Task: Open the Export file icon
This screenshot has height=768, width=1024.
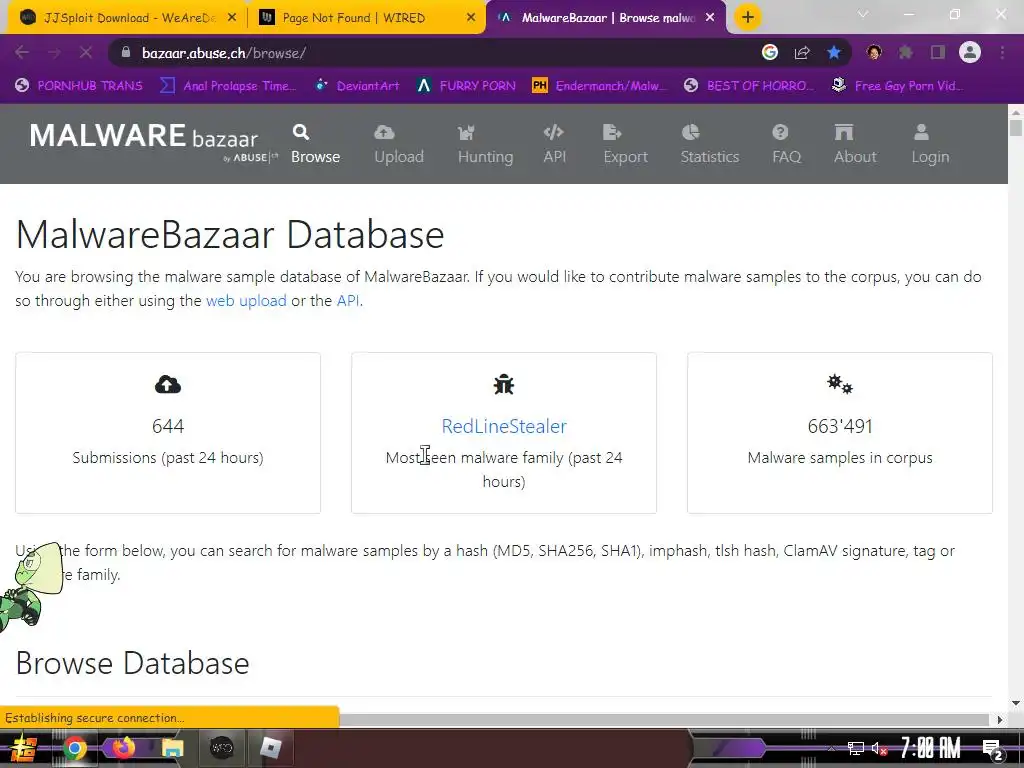Action: [x=612, y=133]
